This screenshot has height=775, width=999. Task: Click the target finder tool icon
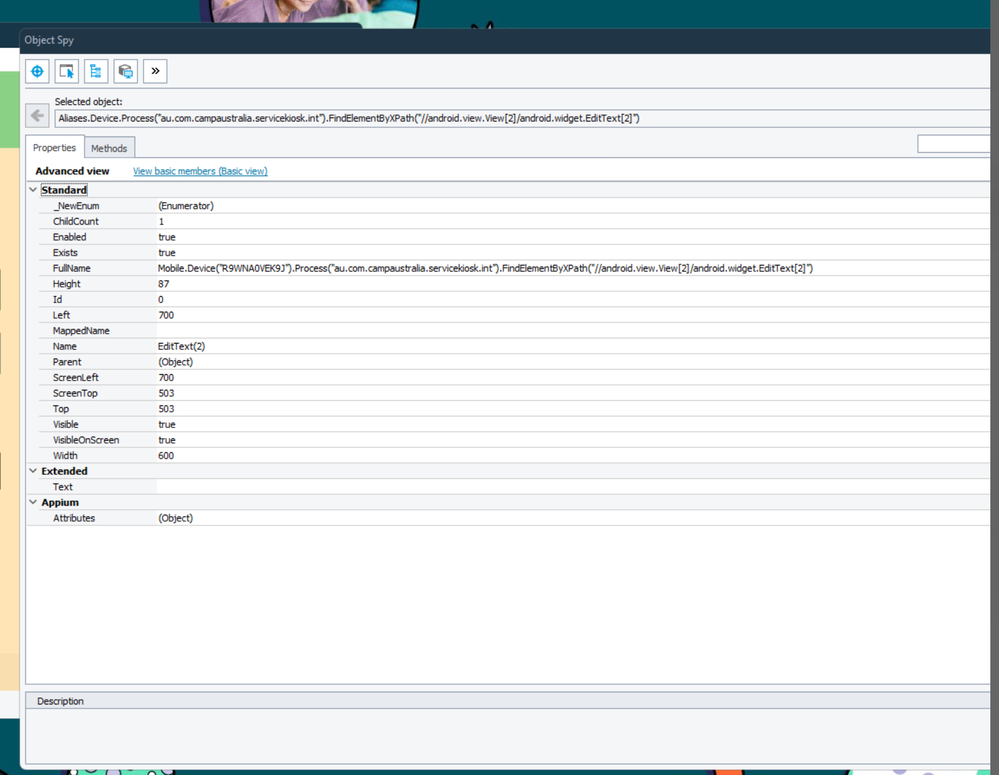click(37, 71)
